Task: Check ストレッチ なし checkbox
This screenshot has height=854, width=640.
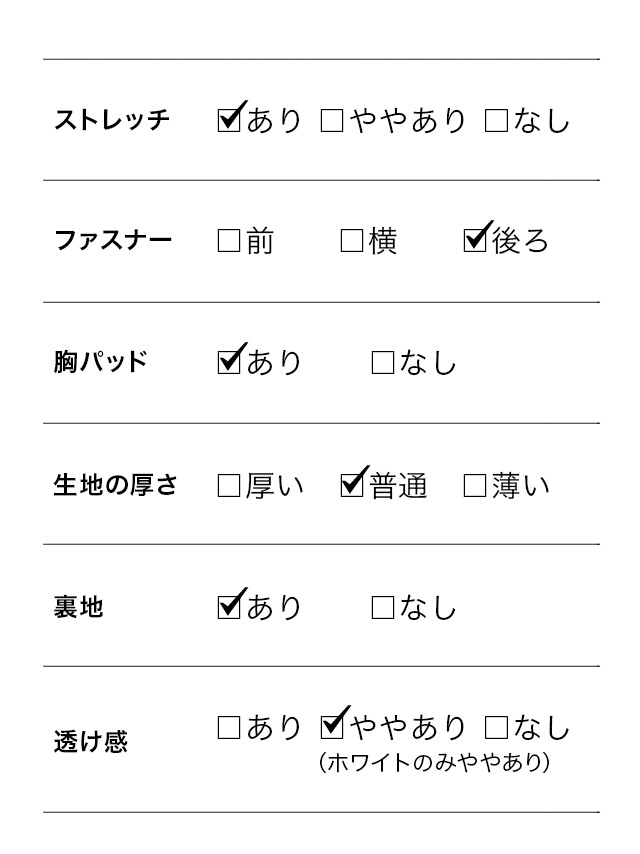Action: [497, 121]
